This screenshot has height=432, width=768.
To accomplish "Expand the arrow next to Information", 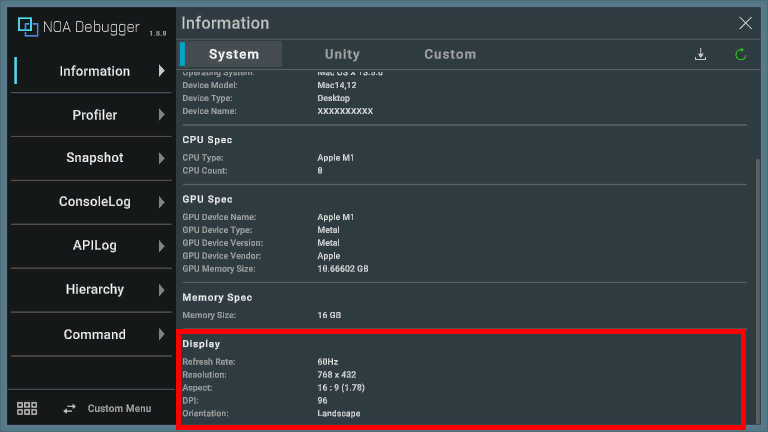I will tap(162, 71).
